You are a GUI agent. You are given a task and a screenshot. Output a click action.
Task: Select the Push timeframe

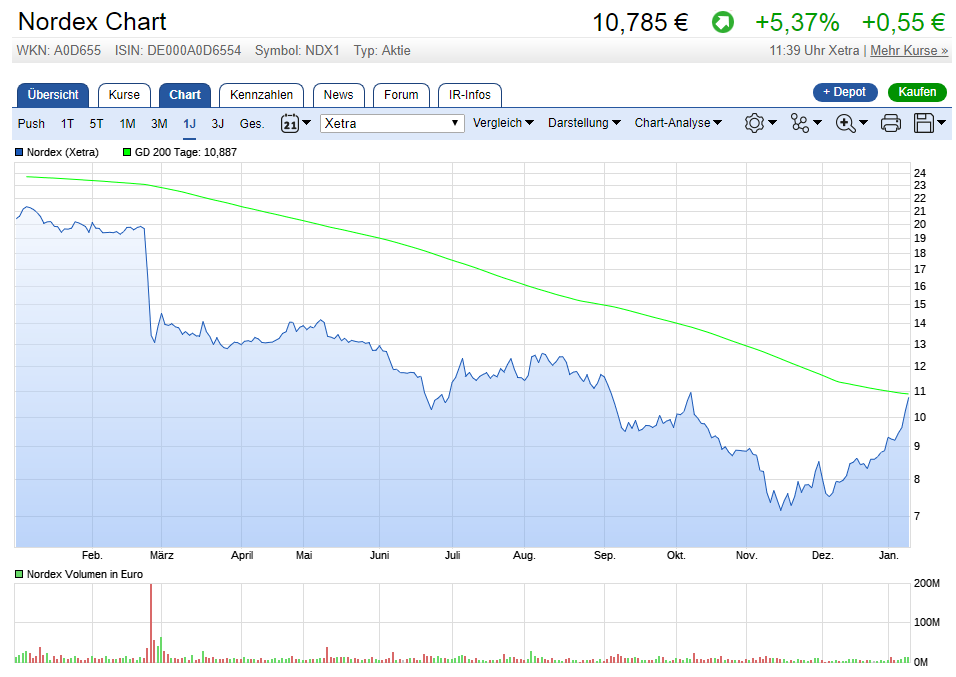(31, 124)
